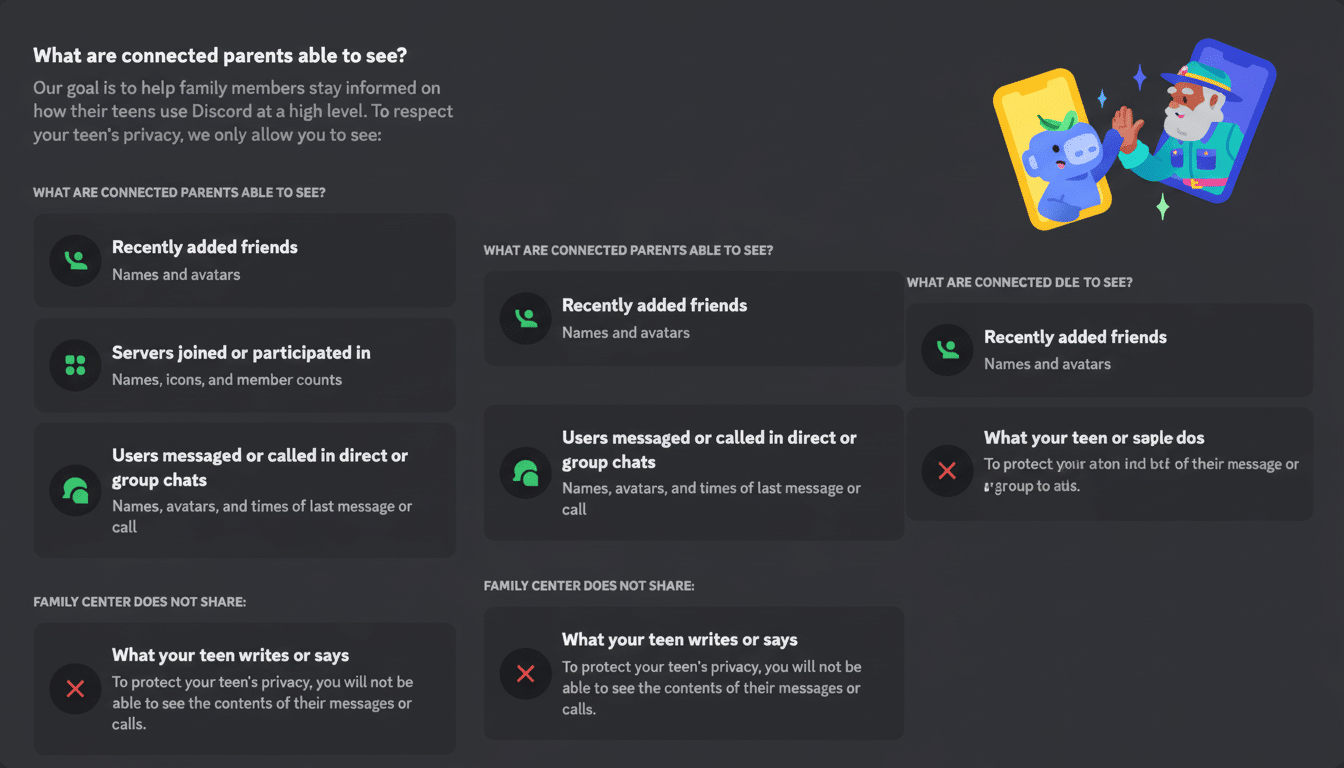The height and width of the screenshot is (768, 1344).
Task: Click the red X icon under Family Center does not share, left column
Action: click(75, 688)
